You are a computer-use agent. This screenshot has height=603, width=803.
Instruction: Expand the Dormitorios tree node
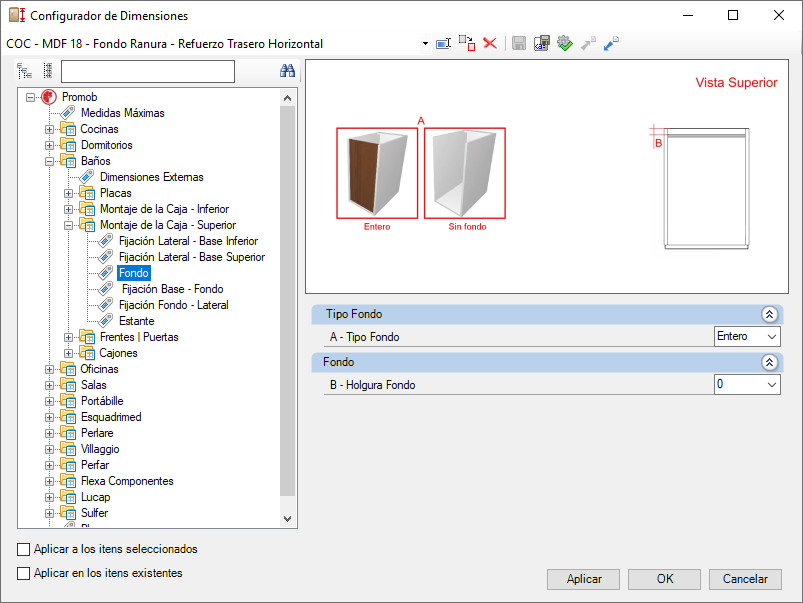point(49,145)
